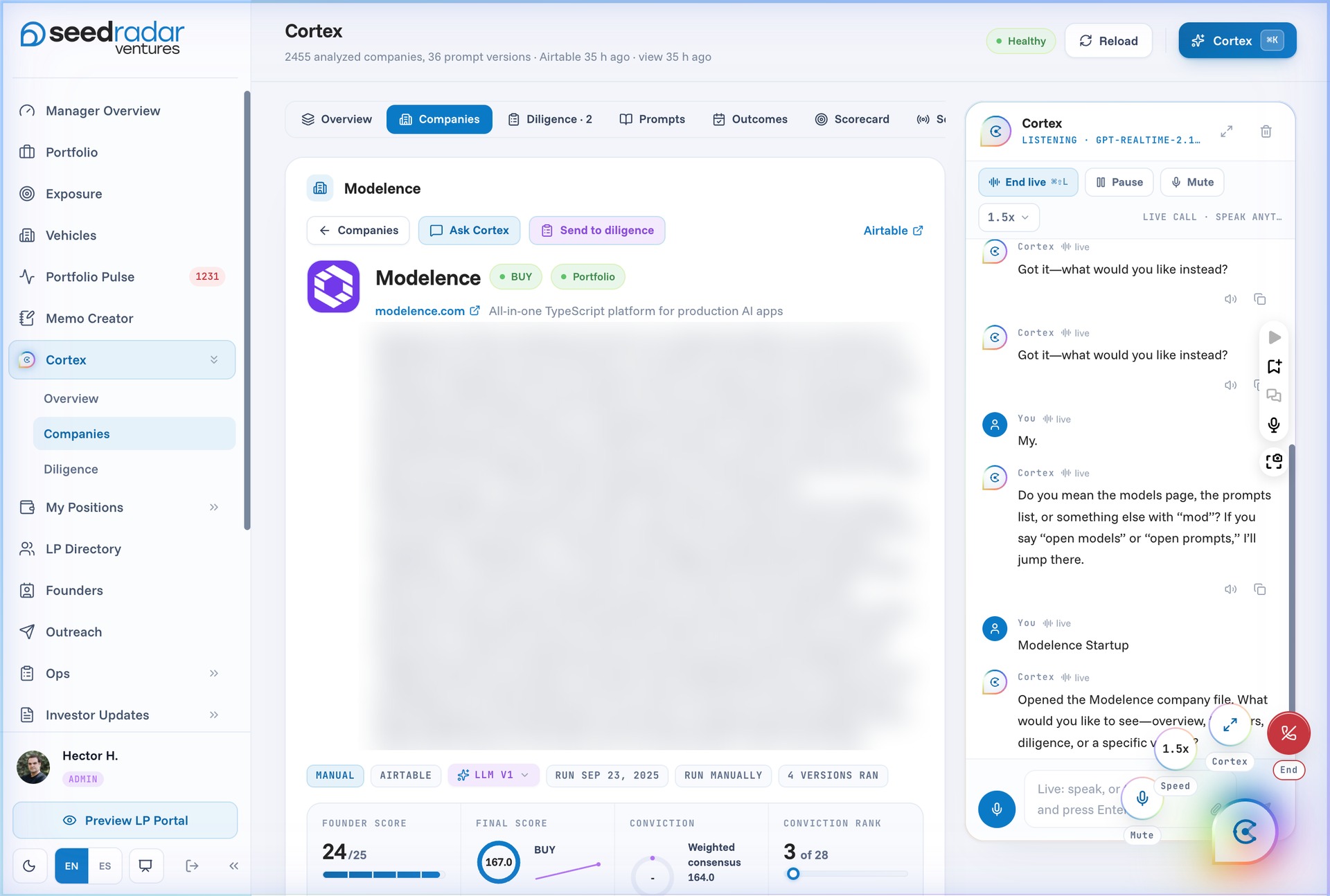Collapse the Cortex sidebar section chevron
The image size is (1330, 896).
click(214, 359)
